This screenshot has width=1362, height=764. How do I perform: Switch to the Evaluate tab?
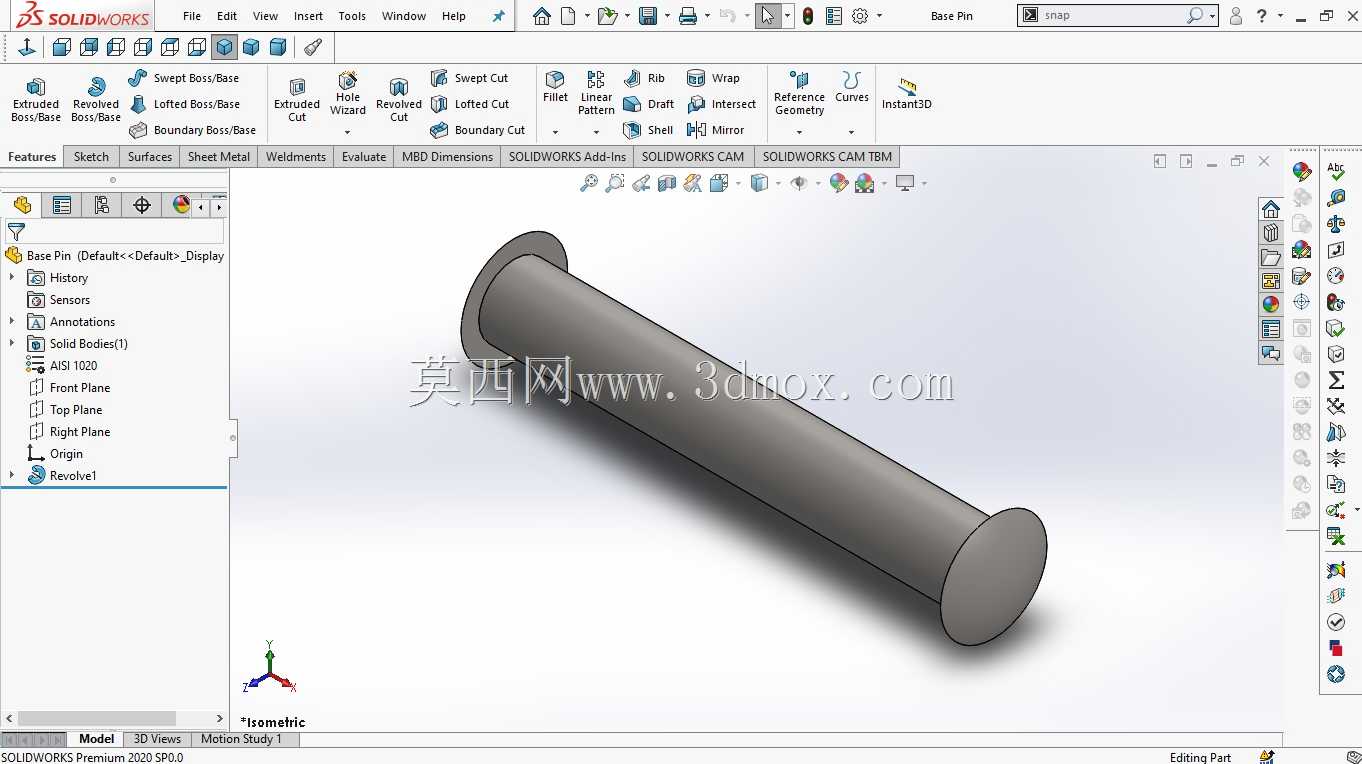pyautogui.click(x=364, y=157)
